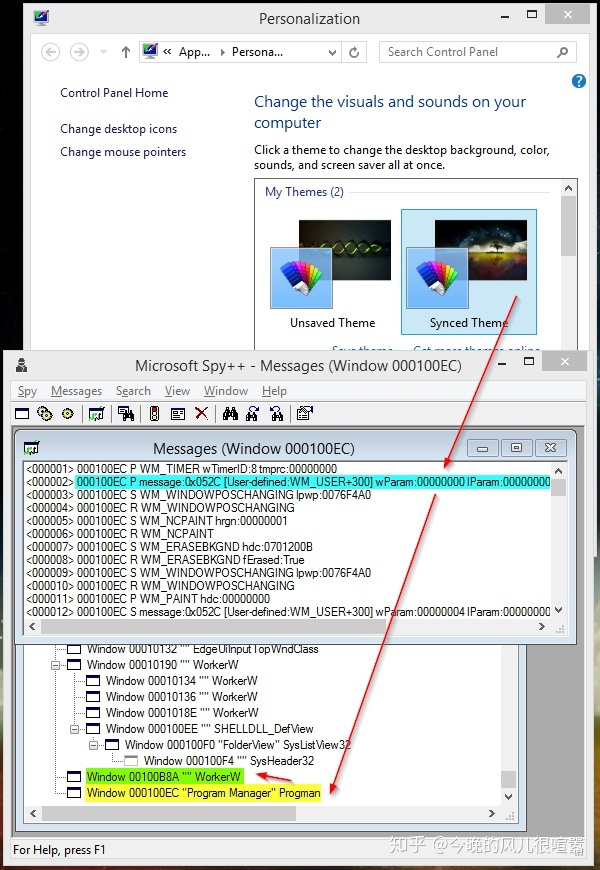This screenshot has height=870, width=600.
Task: Clear the message log with the red X
Action: pyautogui.click(x=201, y=413)
